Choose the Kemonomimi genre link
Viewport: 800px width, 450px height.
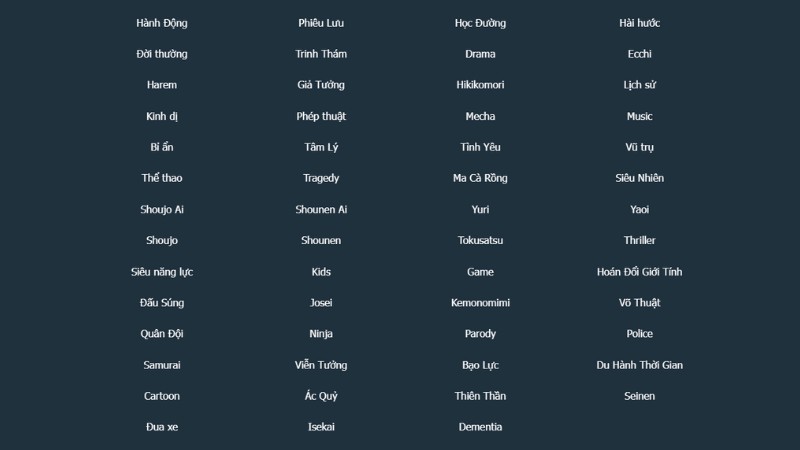point(480,303)
